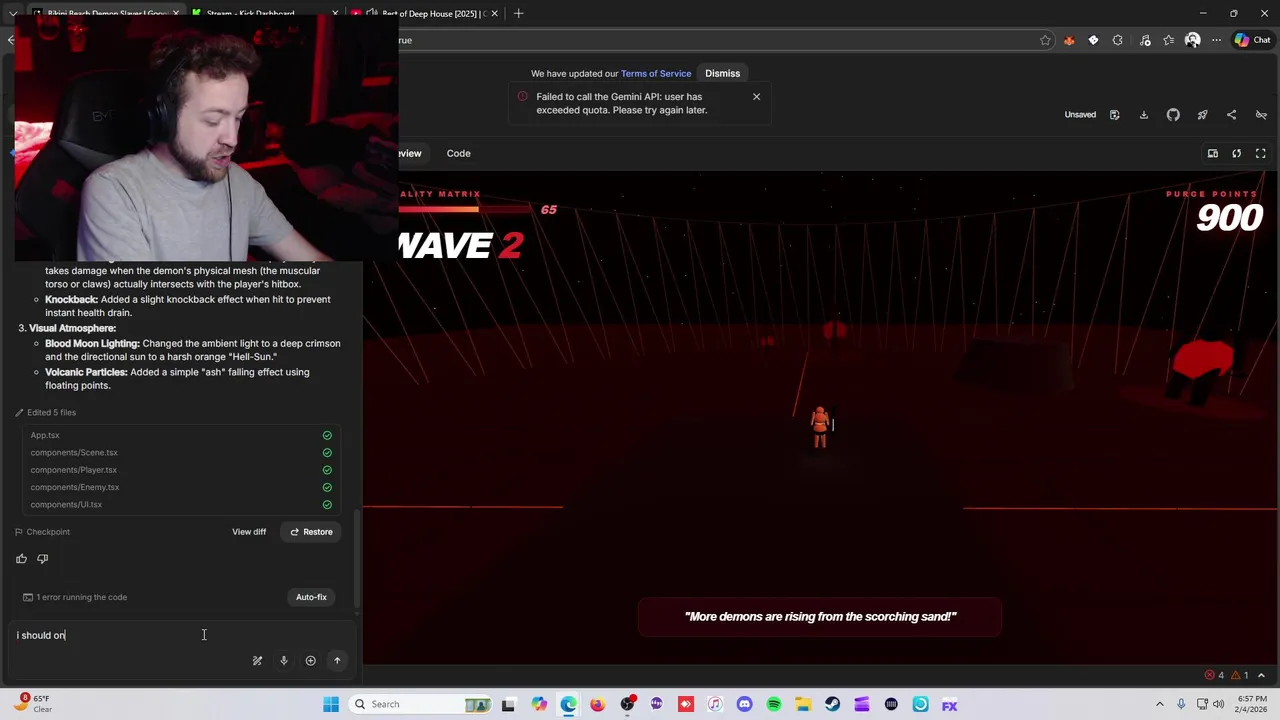Open Steam from the taskbar
This screenshot has width=1280, height=720.
[832, 704]
